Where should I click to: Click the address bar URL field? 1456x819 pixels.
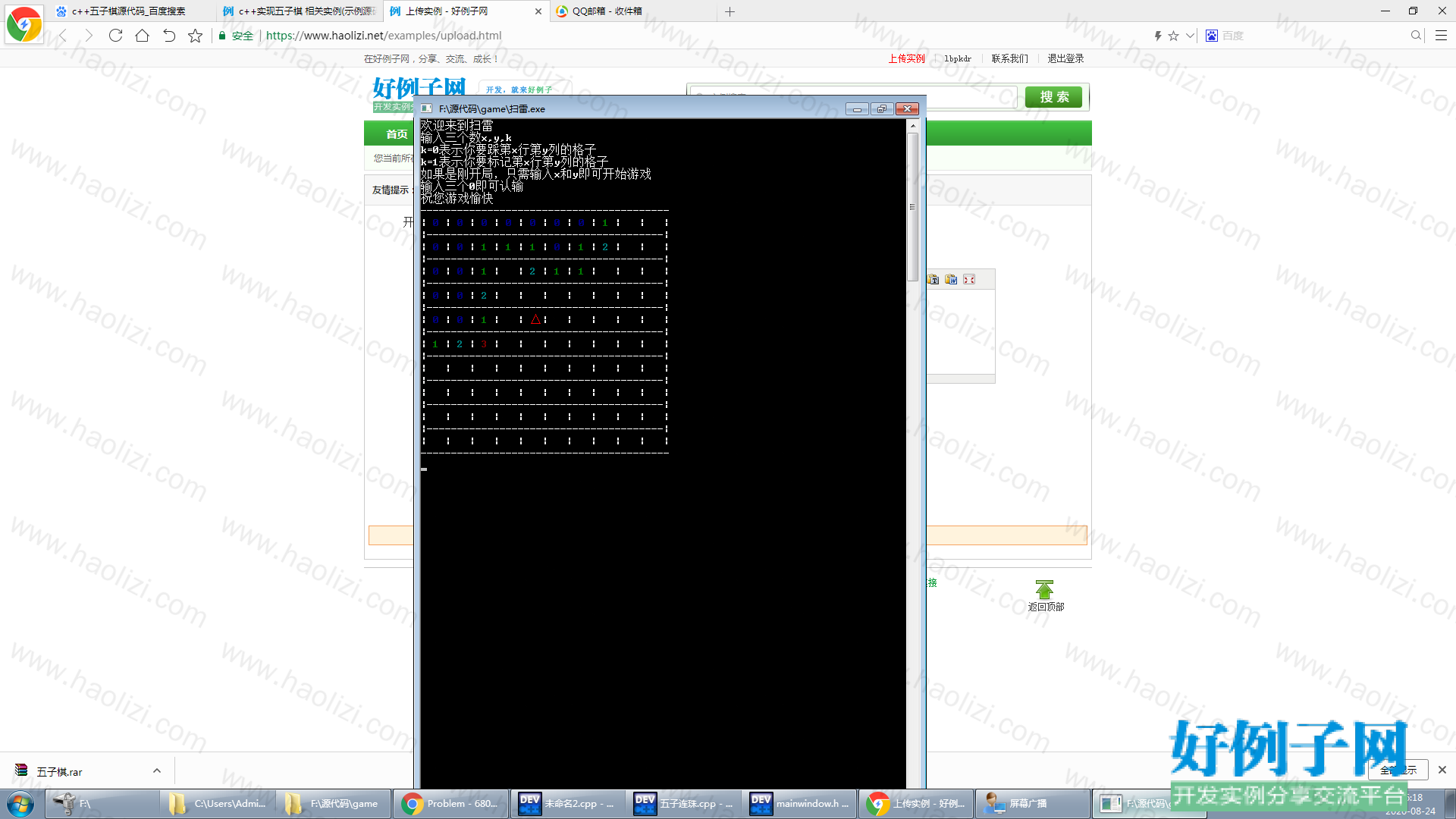pos(682,36)
